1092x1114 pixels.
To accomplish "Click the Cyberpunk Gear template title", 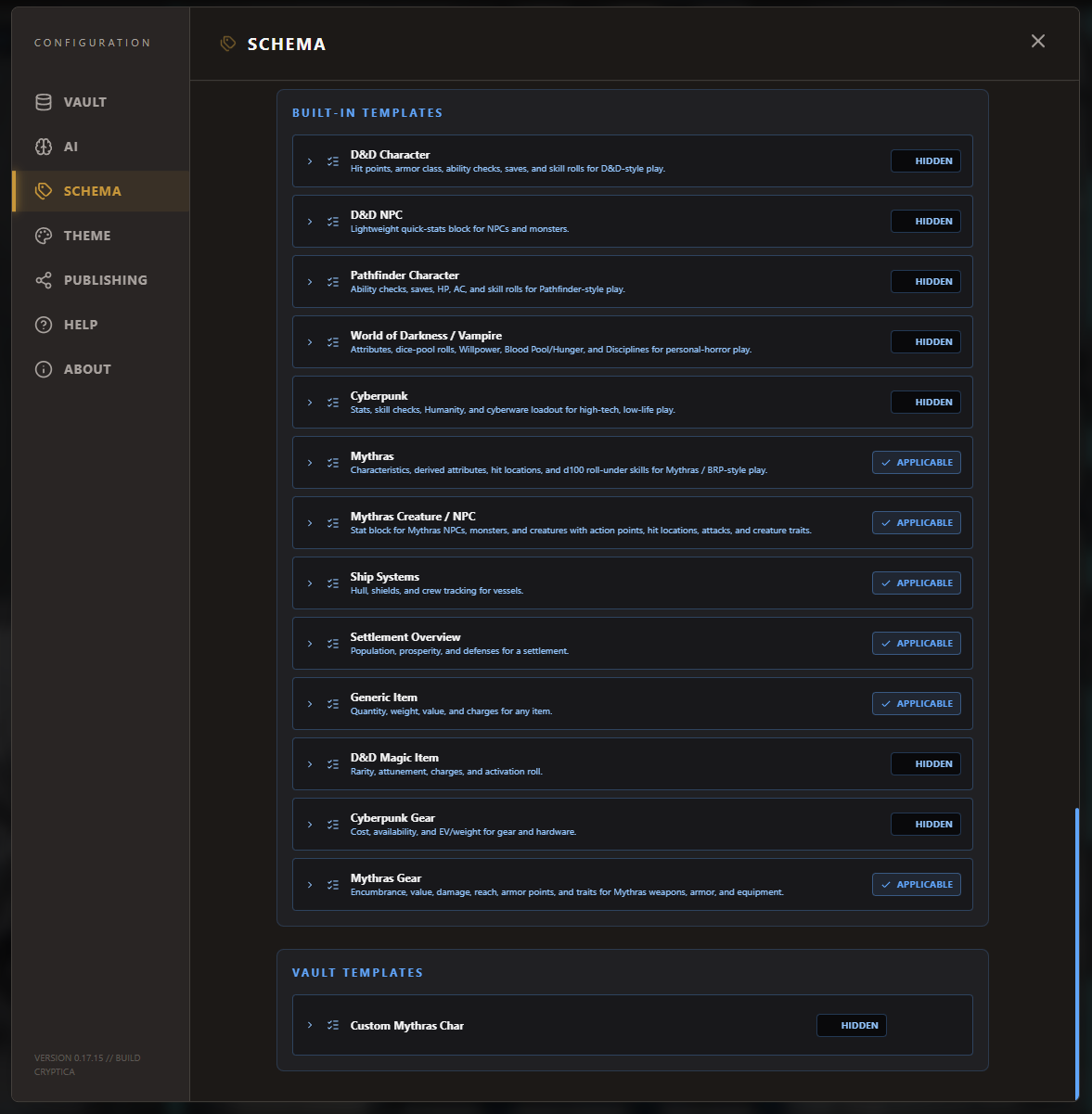I will tap(392, 818).
